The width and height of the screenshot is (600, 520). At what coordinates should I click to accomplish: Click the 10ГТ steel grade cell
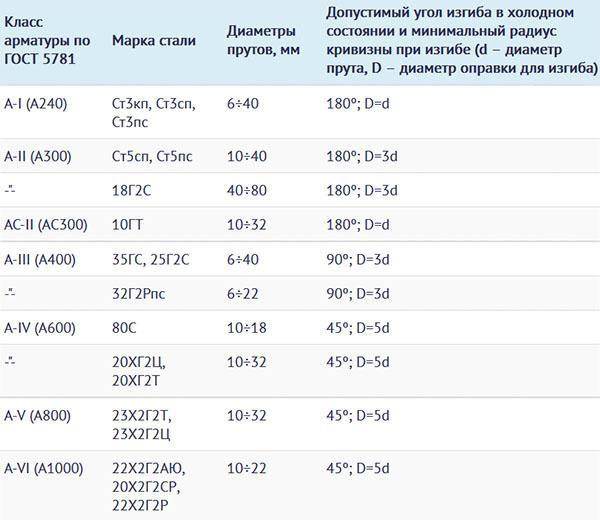(x=127, y=225)
